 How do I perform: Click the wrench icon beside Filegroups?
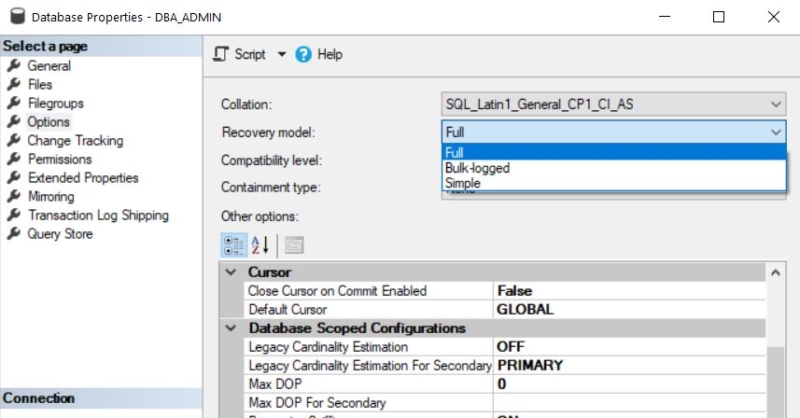point(14,103)
